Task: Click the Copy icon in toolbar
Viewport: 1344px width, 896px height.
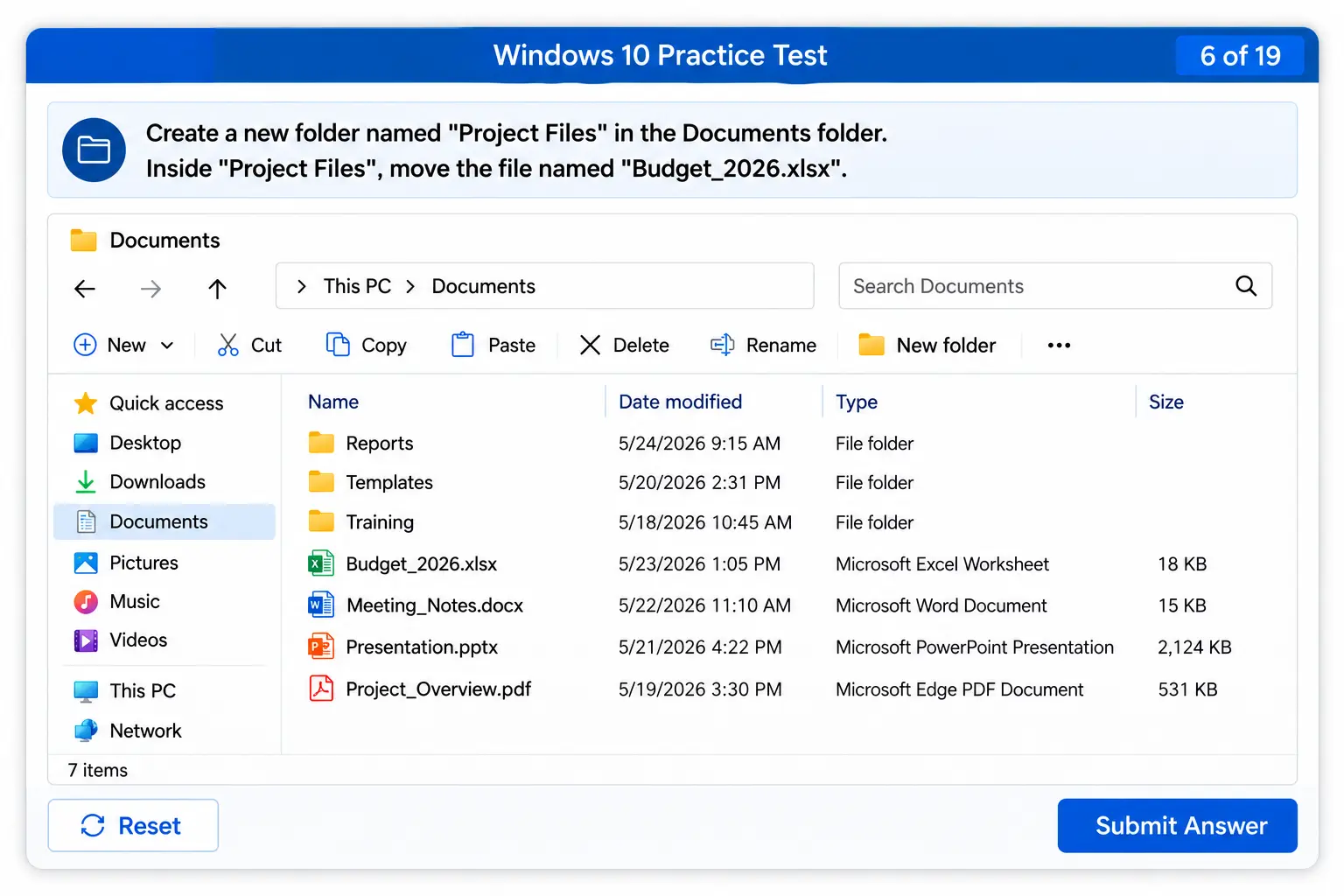Action: click(338, 345)
